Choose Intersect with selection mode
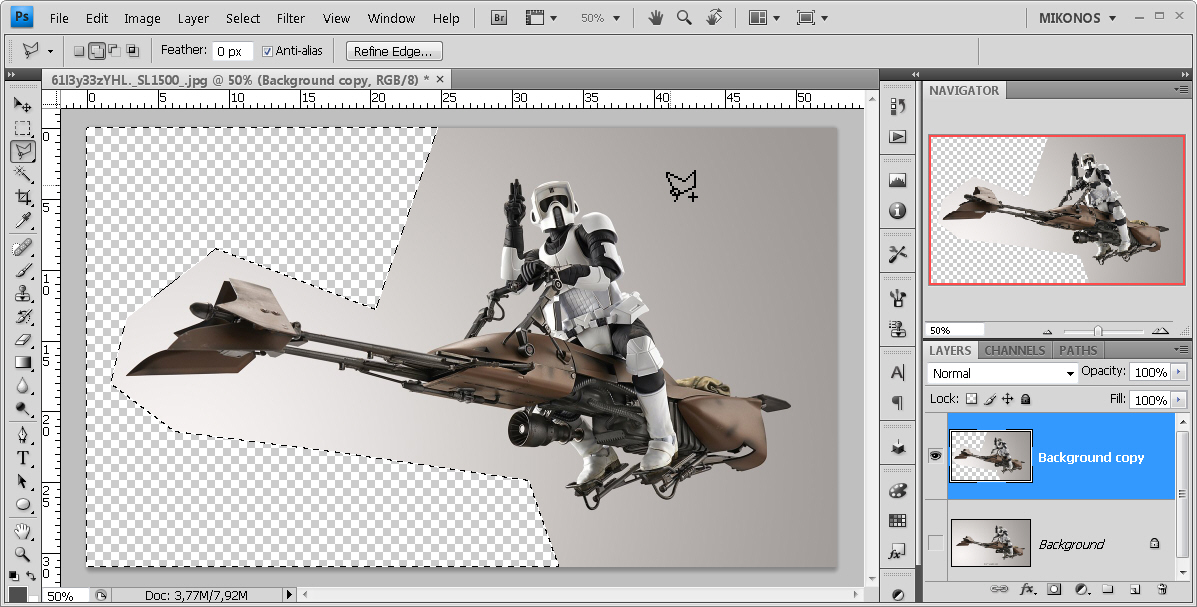The width and height of the screenshot is (1197, 607). coord(133,51)
